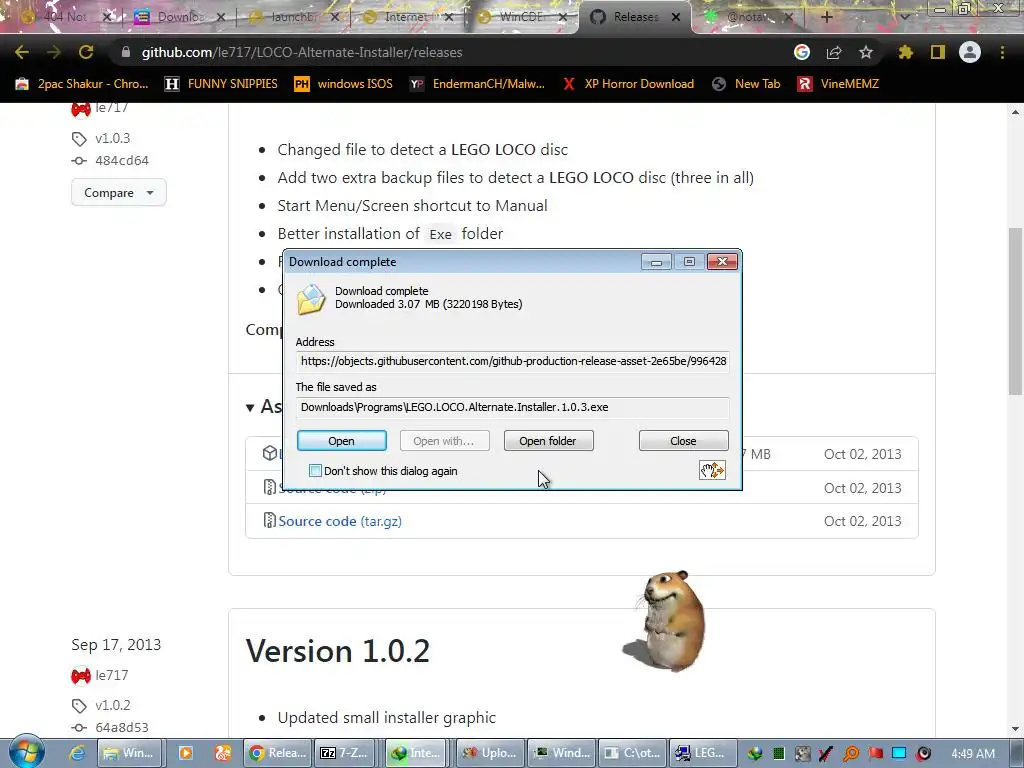Switch to the LEG... taskbar window

[703, 753]
